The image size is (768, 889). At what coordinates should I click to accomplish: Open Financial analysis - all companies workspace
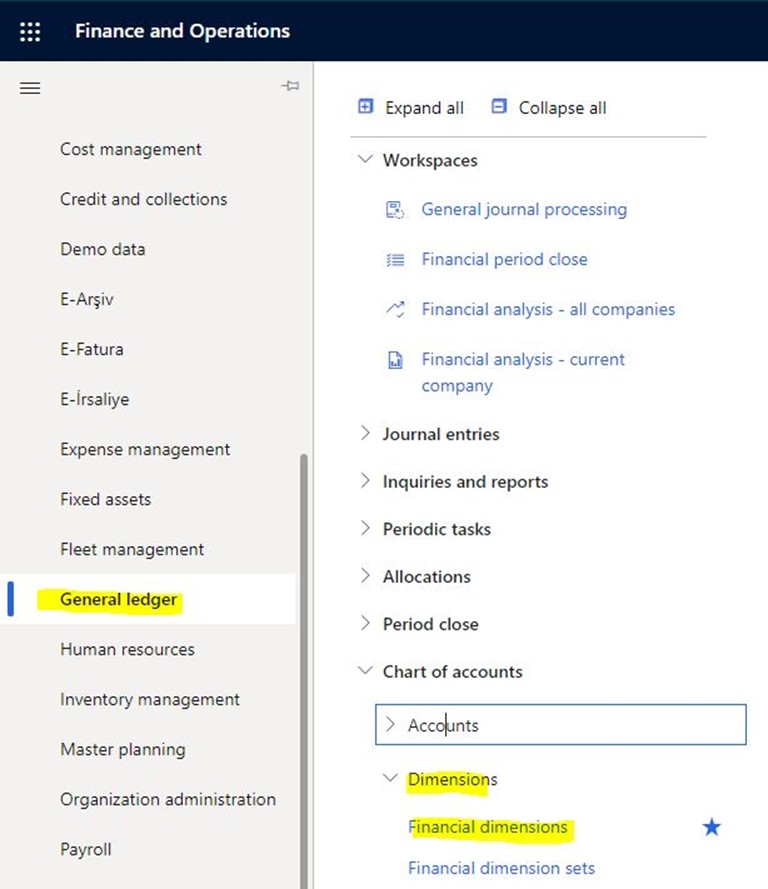pos(547,309)
